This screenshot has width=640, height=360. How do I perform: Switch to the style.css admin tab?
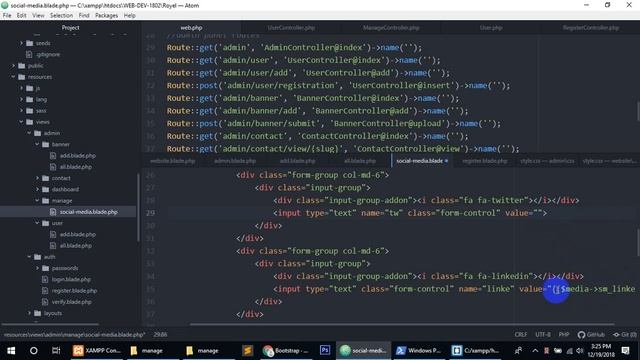pos(547,161)
